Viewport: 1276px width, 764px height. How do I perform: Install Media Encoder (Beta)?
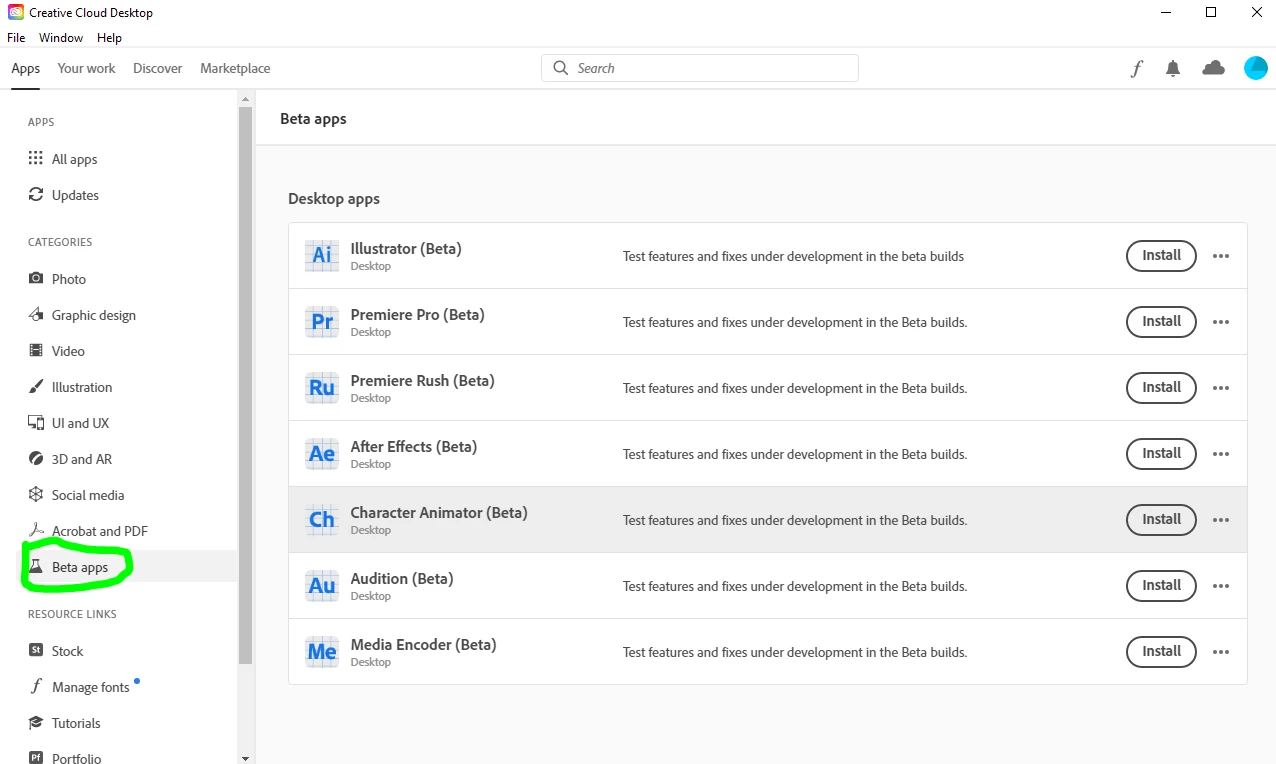click(1161, 651)
